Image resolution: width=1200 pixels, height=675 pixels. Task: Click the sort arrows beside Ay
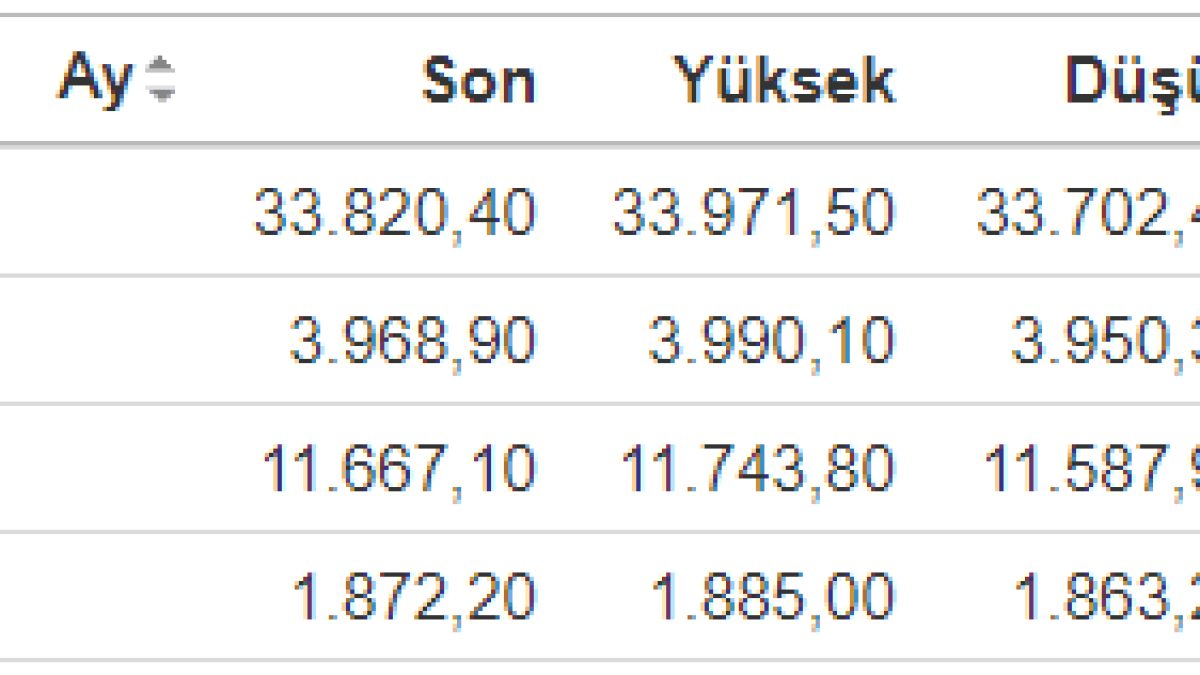tap(160, 79)
